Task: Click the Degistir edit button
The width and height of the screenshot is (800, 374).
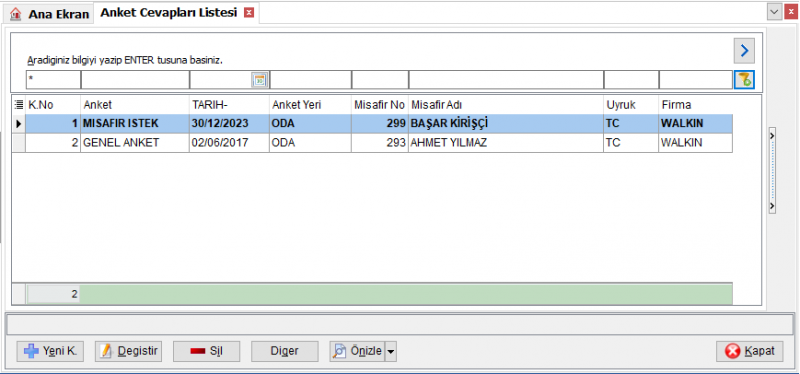Action: point(129,351)
